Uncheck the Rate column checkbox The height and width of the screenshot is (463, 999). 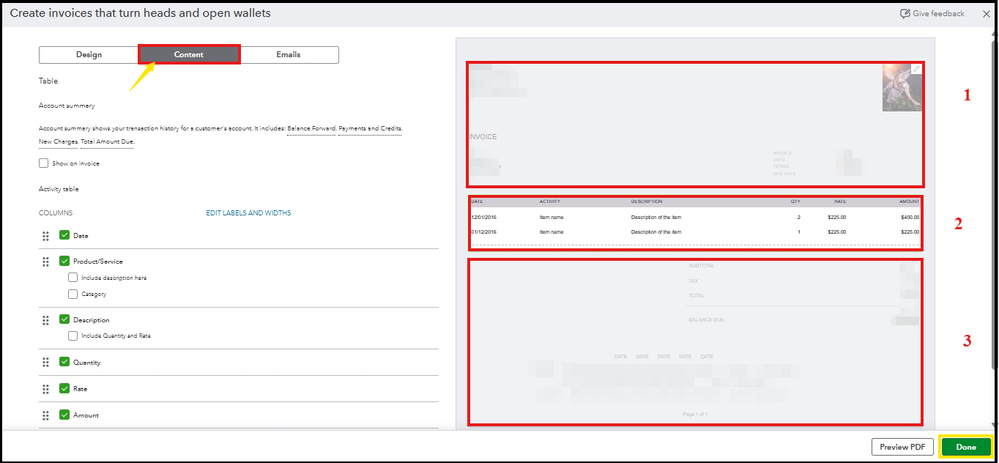tap(64, 388)
